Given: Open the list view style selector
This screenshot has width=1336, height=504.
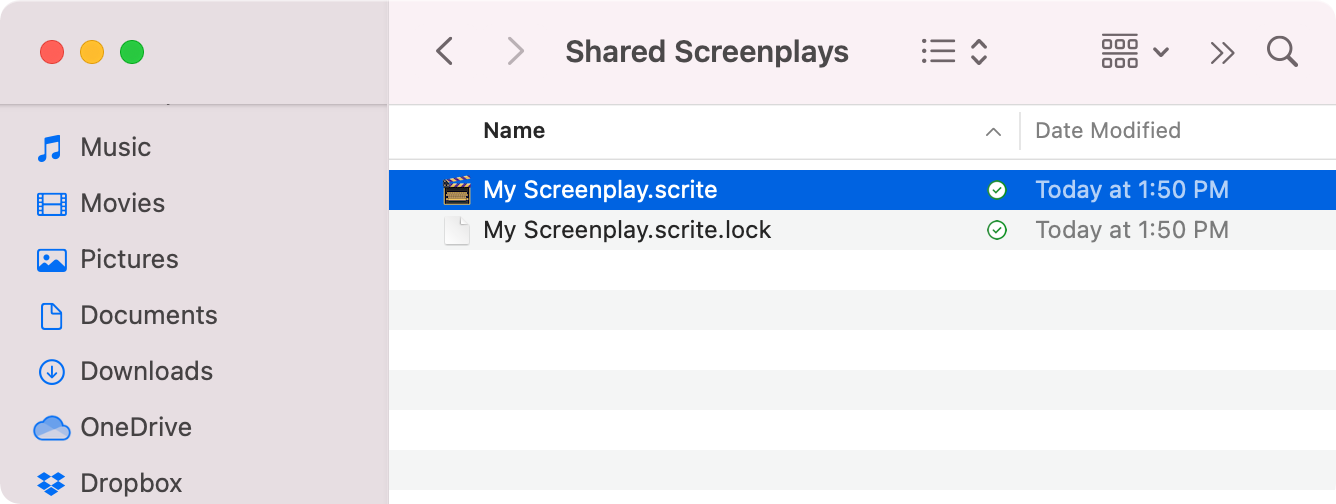Looking at the screenshot, I should click(x=955, y=51).
